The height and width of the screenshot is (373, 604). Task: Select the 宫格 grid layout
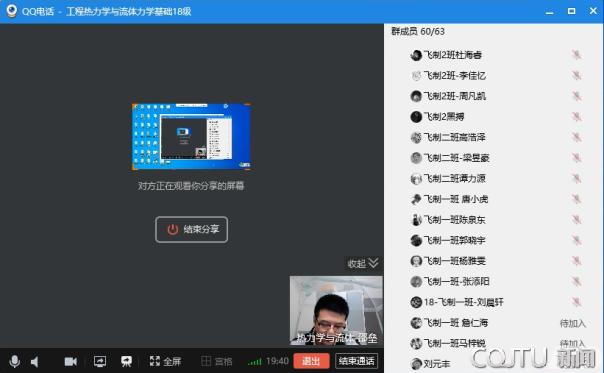click(216, 361)
